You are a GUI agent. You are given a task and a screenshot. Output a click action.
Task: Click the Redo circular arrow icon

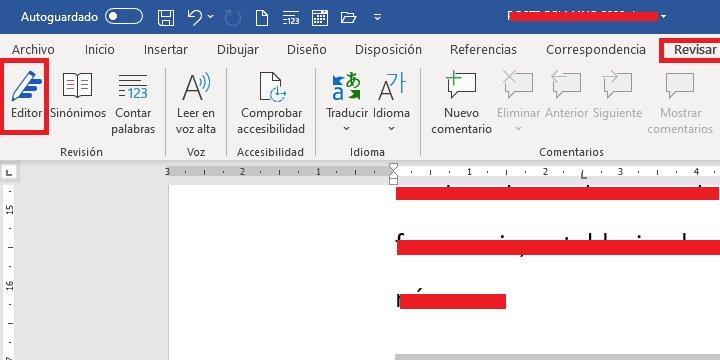(x=233, y=18)
